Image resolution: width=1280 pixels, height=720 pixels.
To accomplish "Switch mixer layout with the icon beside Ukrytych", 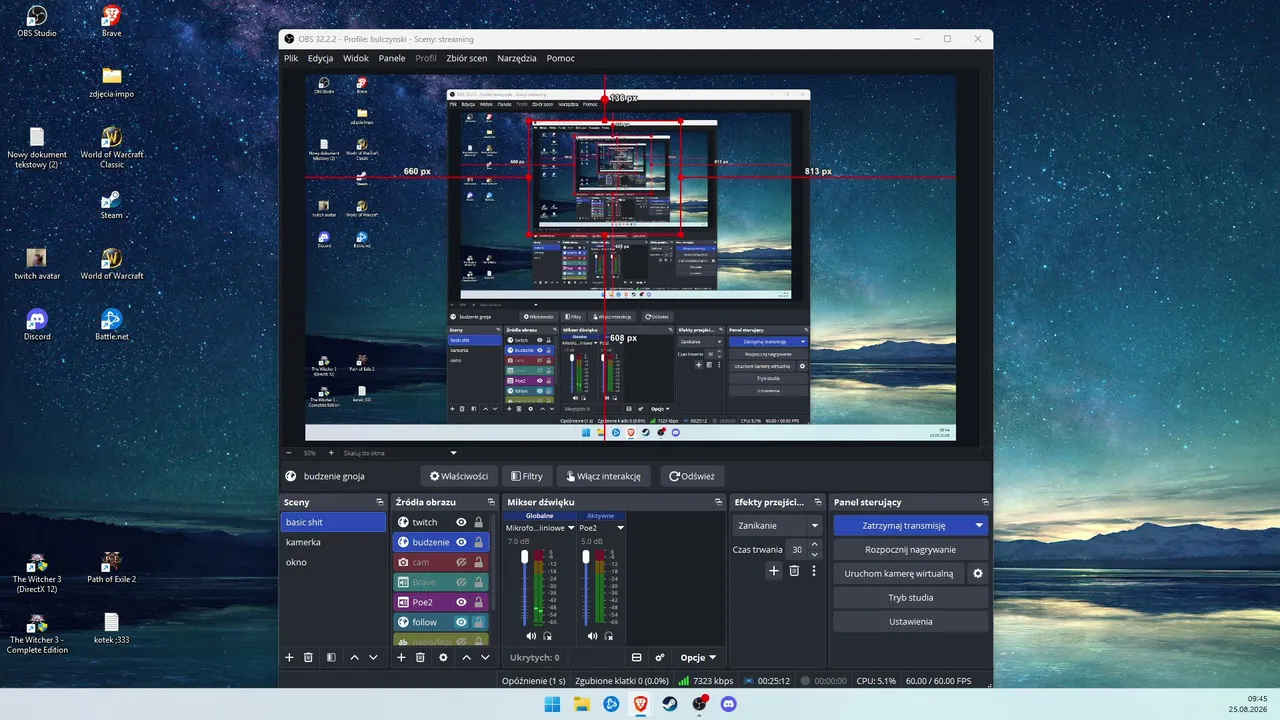I will (636, 657).
